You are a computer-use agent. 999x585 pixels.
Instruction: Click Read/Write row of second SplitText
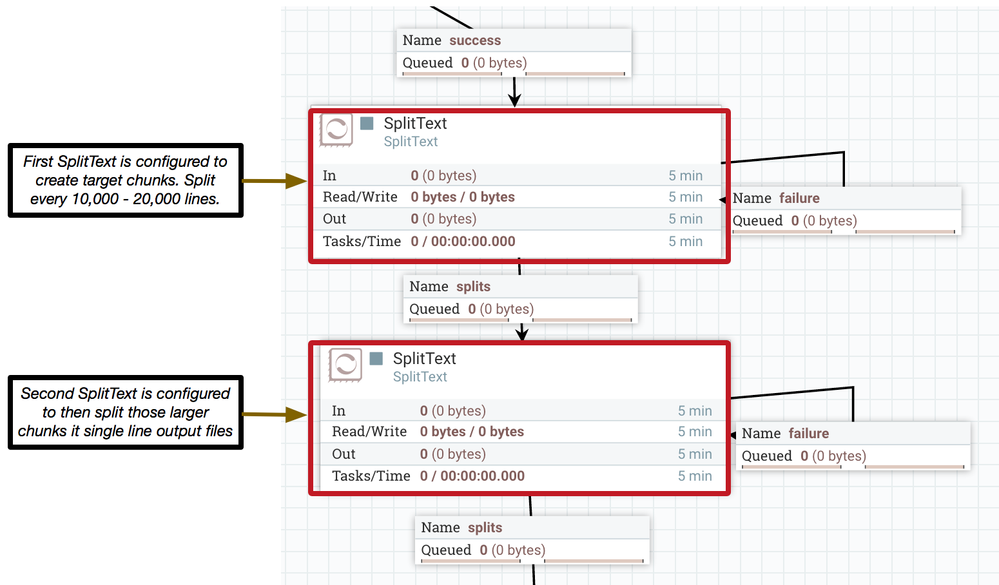522,431
